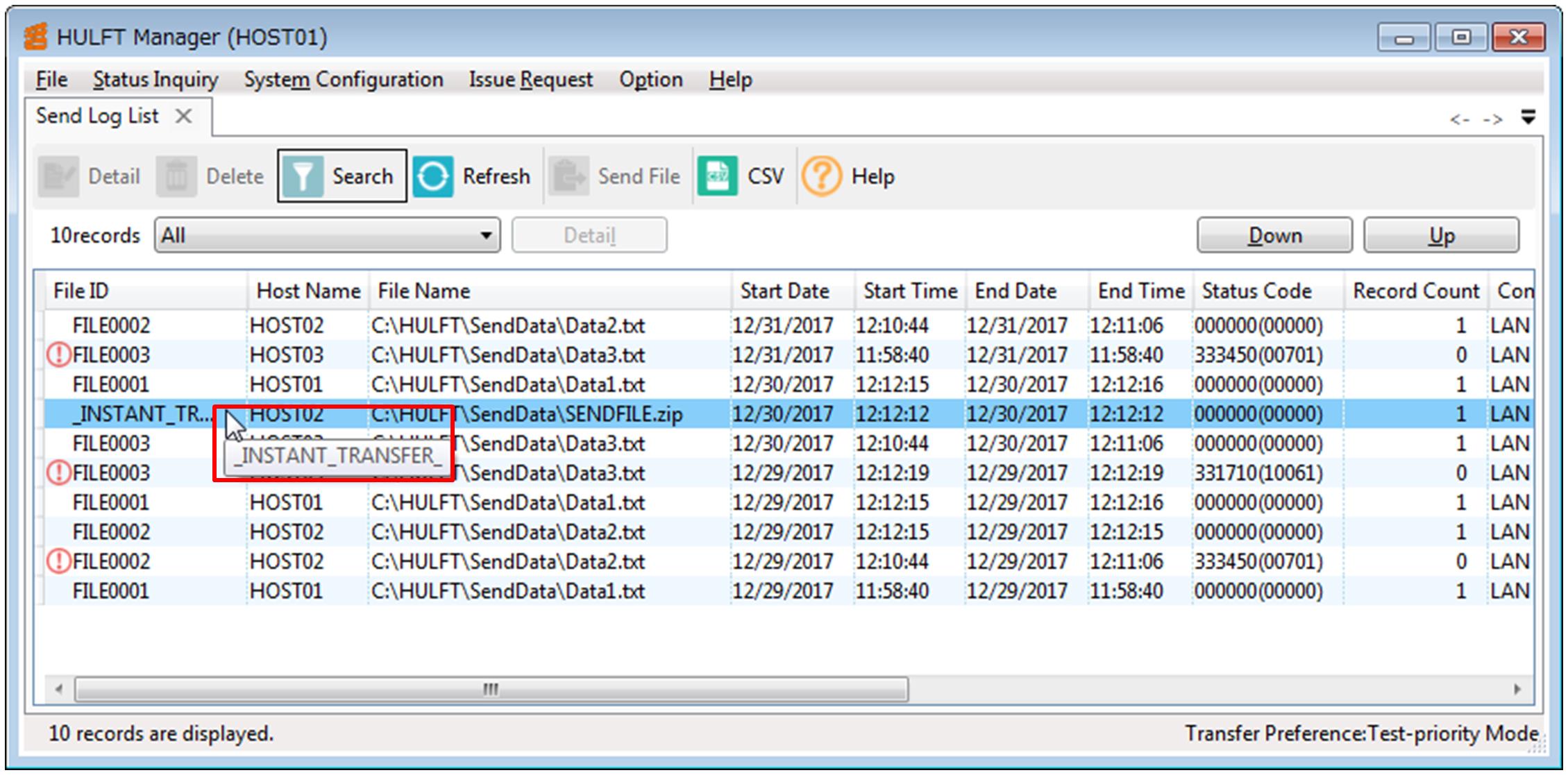Click '10 records are displayed.' status text

click(x=161, y=733)
